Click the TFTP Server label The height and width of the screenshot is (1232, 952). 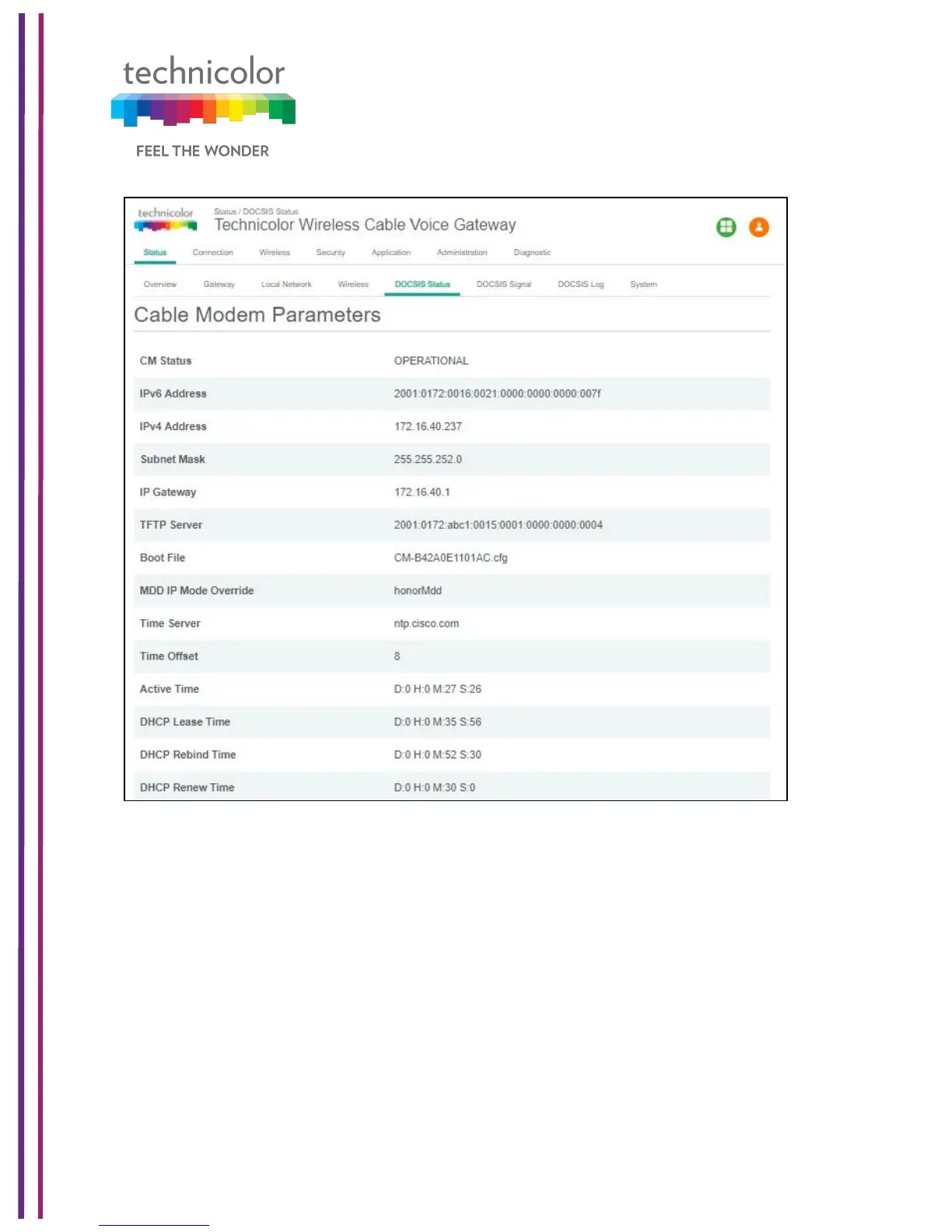[x=171, y=525]
